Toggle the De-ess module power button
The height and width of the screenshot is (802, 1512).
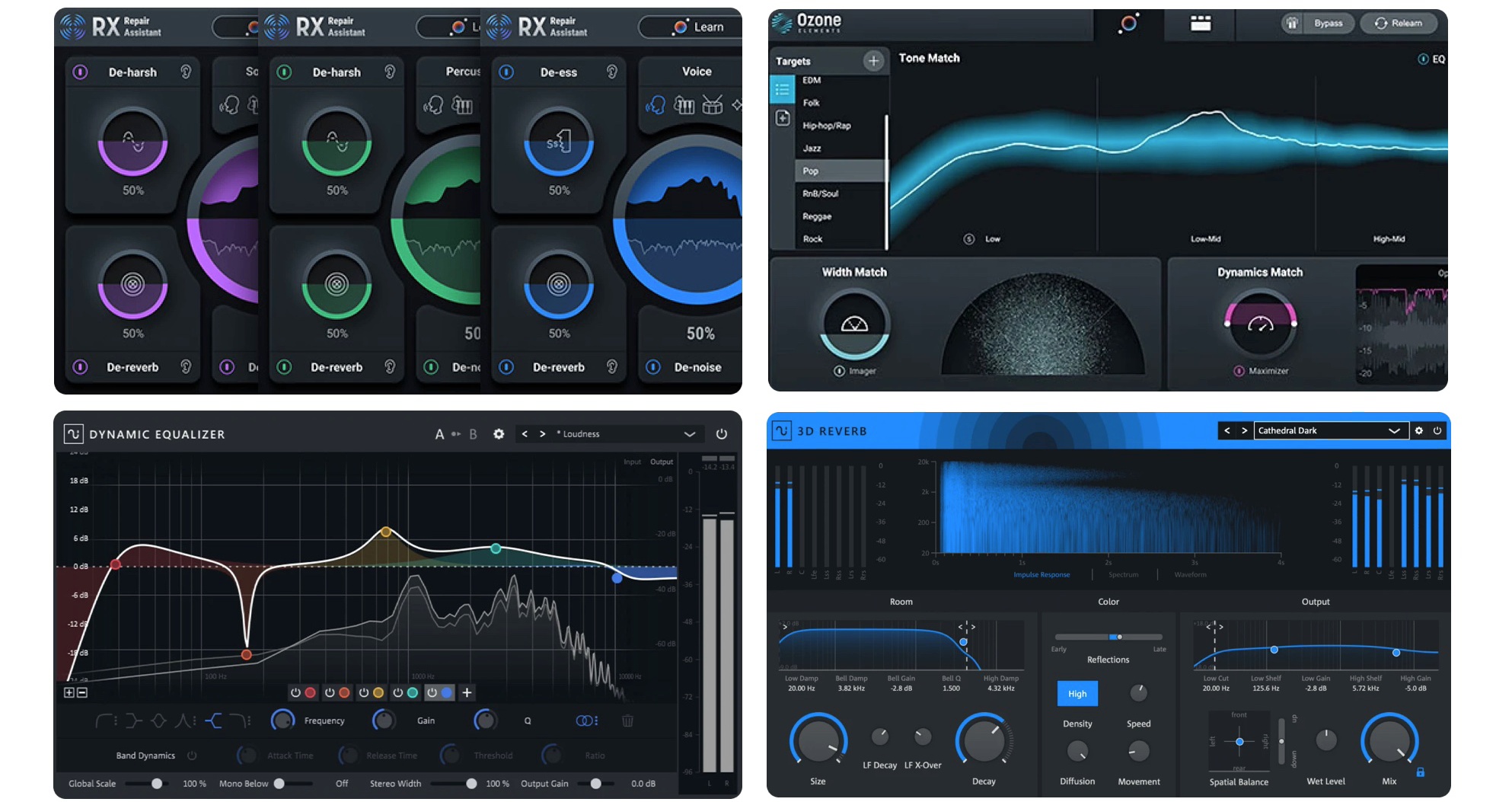coord(506,72)
